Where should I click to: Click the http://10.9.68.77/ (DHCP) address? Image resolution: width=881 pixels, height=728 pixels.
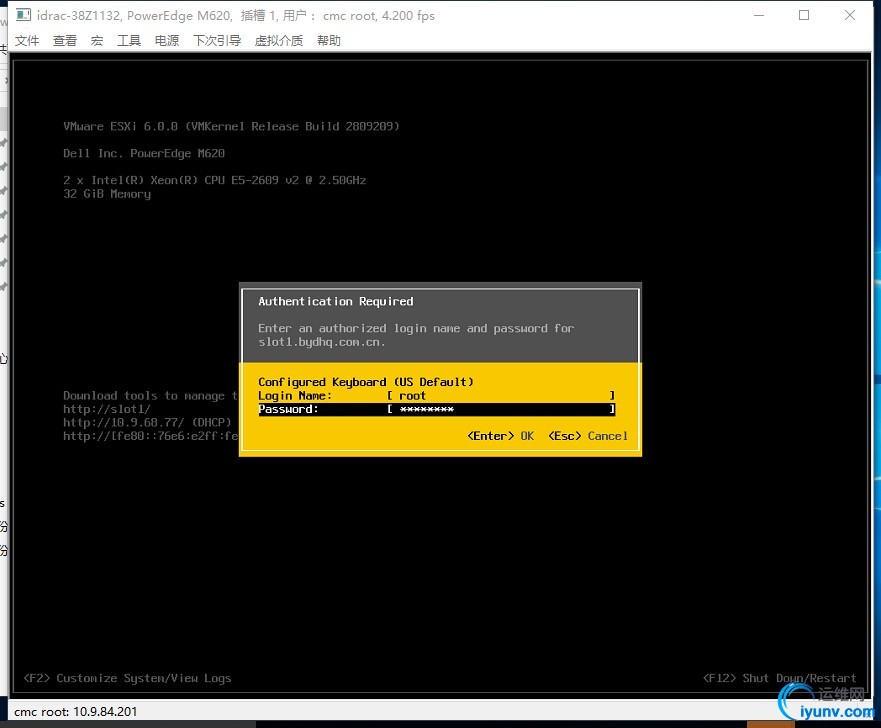tap(147, 422)
